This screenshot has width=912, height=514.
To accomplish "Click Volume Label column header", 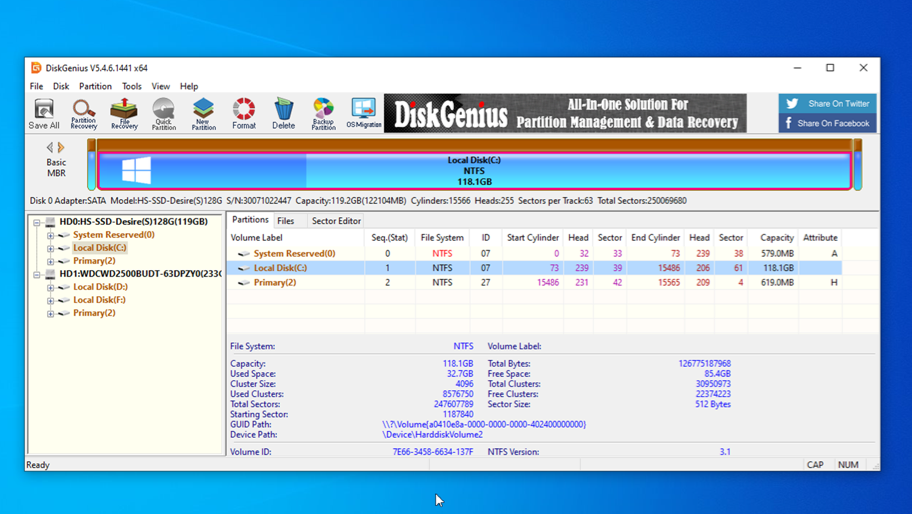I will pos(256,238).
